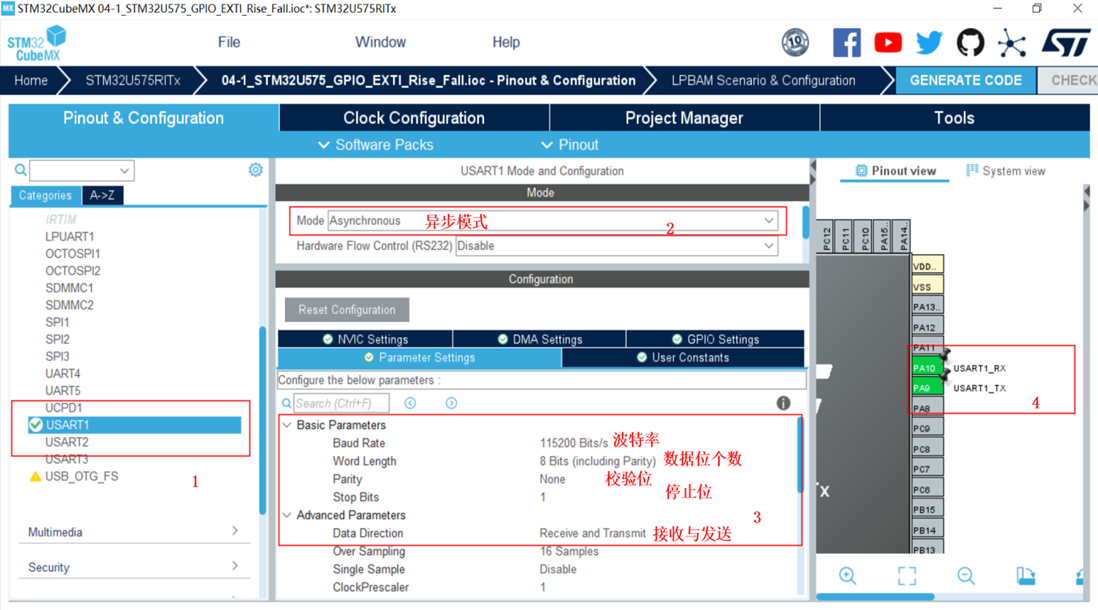Open the Facebook icon link
This screenshot has height=610, width=1098.
(x=847, y=43)
